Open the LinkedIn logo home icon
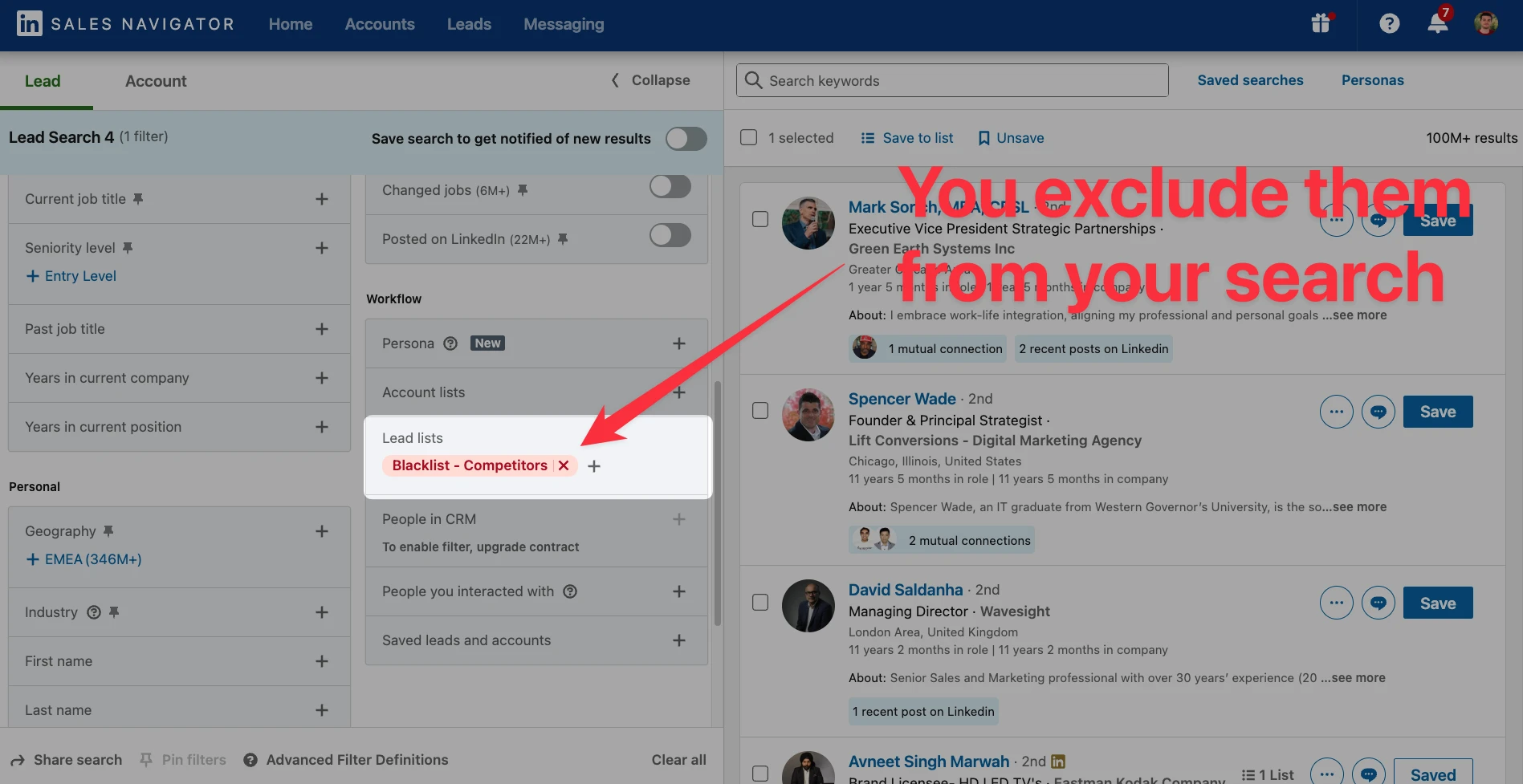The width and height of the screenshot is (1523, 784). click(x=29, y=24)
